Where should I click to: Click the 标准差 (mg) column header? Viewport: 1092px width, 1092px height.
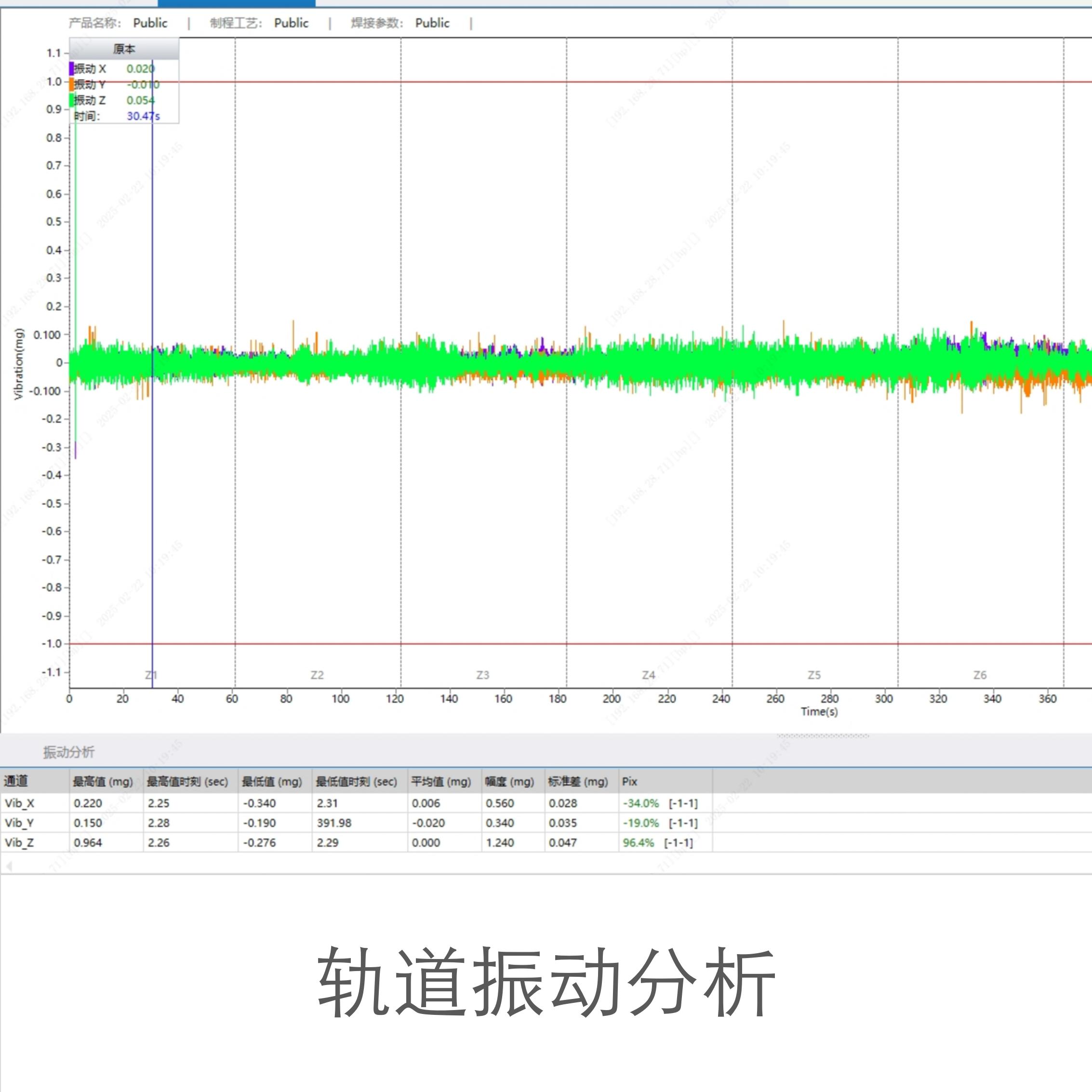click(577, 781)
